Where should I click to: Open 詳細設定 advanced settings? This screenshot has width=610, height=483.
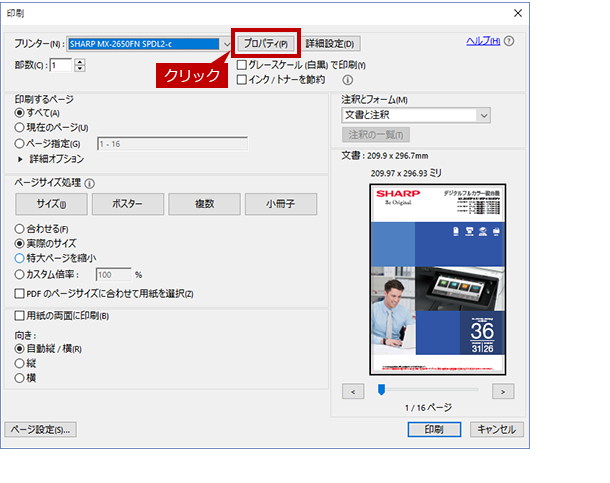coord(330,43)
